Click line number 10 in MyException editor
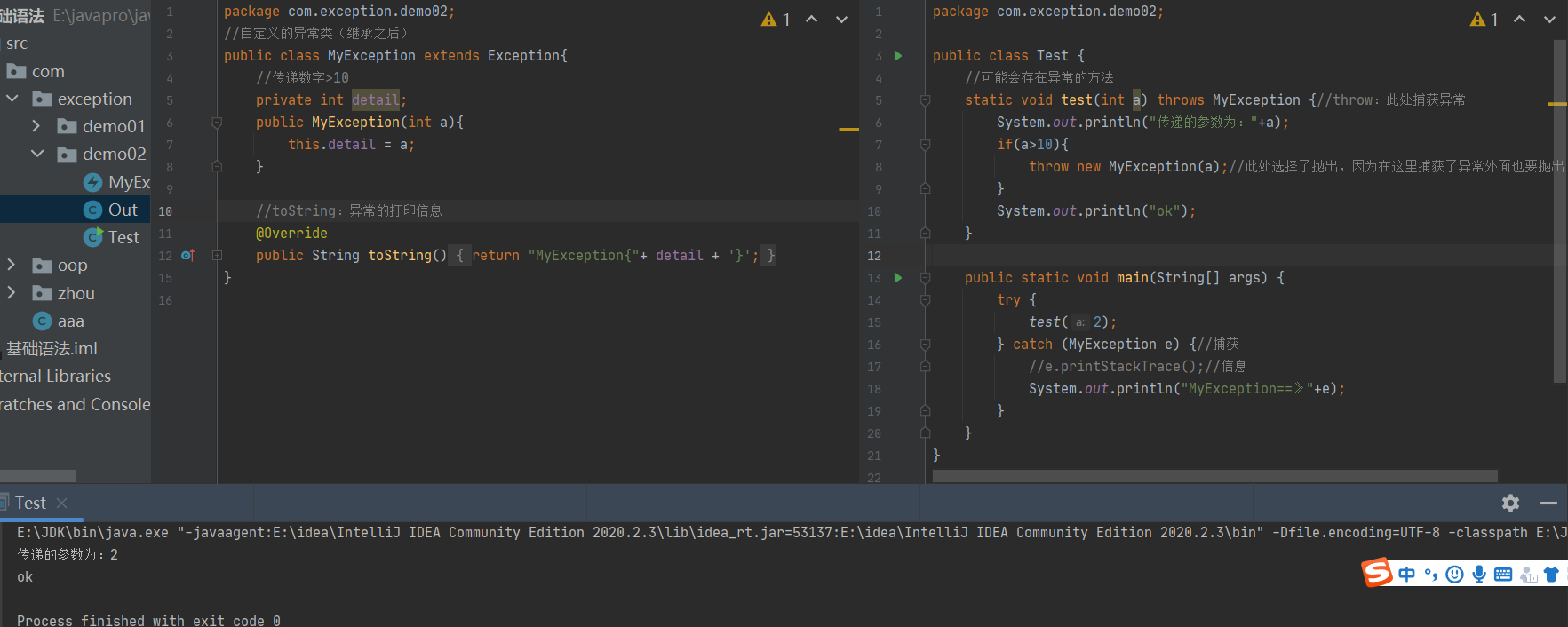Screen dimensions: 1568x627 165,211
